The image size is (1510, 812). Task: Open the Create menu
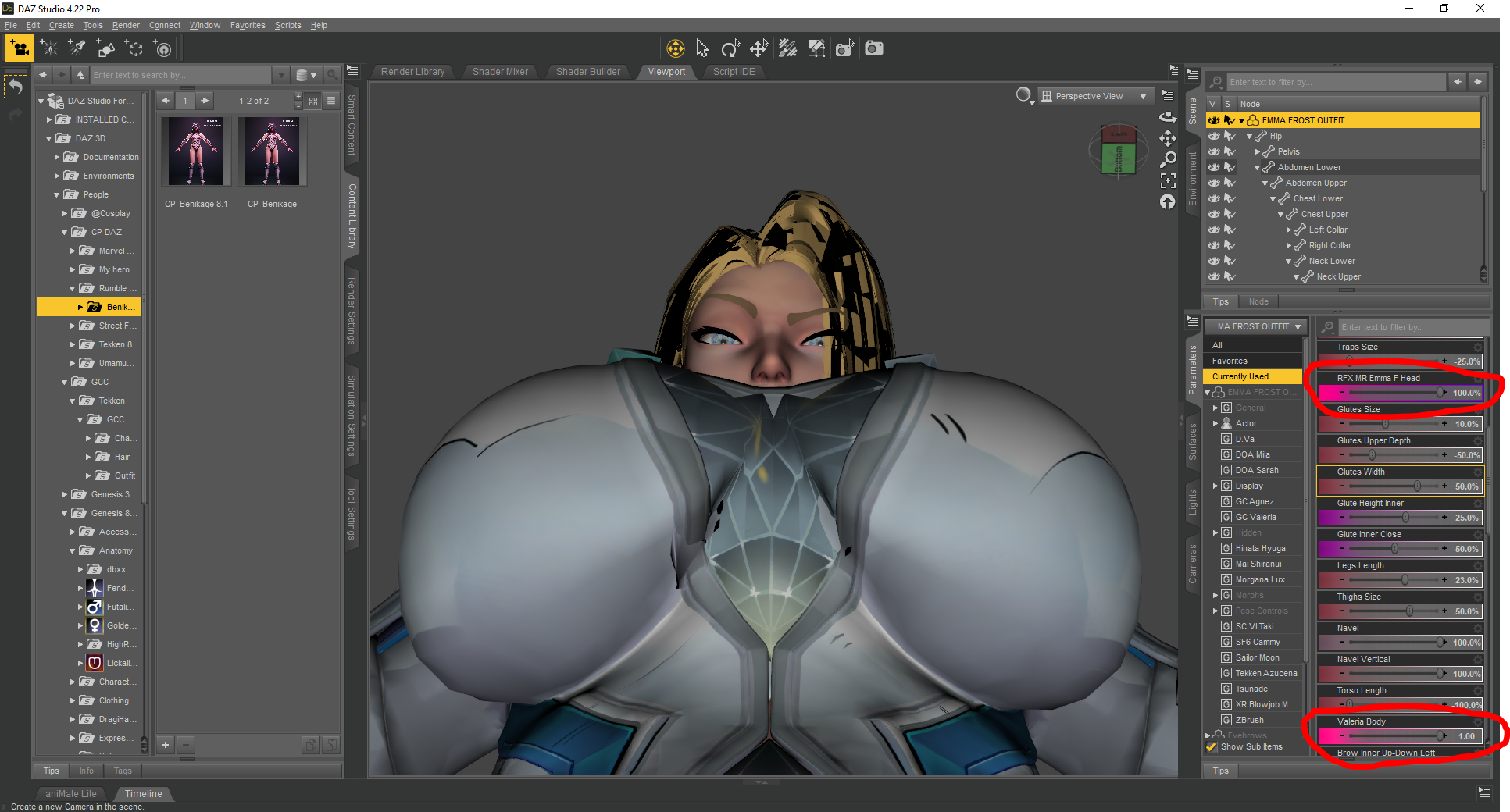[x=62, y=25]
